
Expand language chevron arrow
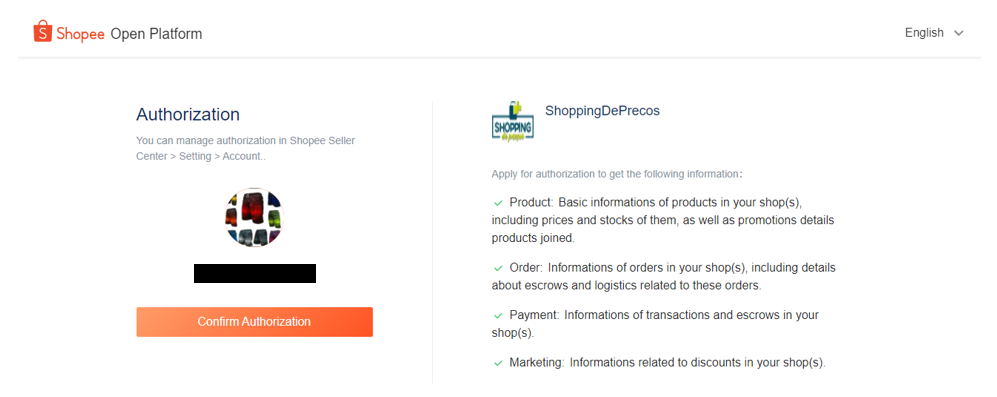click(959, 33)
